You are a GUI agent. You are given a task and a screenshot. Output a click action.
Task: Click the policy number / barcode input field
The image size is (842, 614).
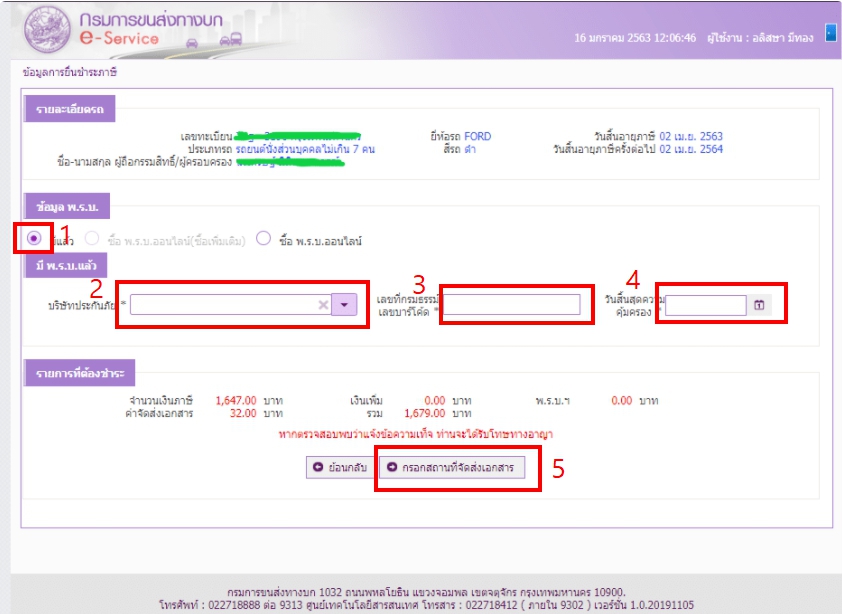pyautogui.click(x=511, y=304)
